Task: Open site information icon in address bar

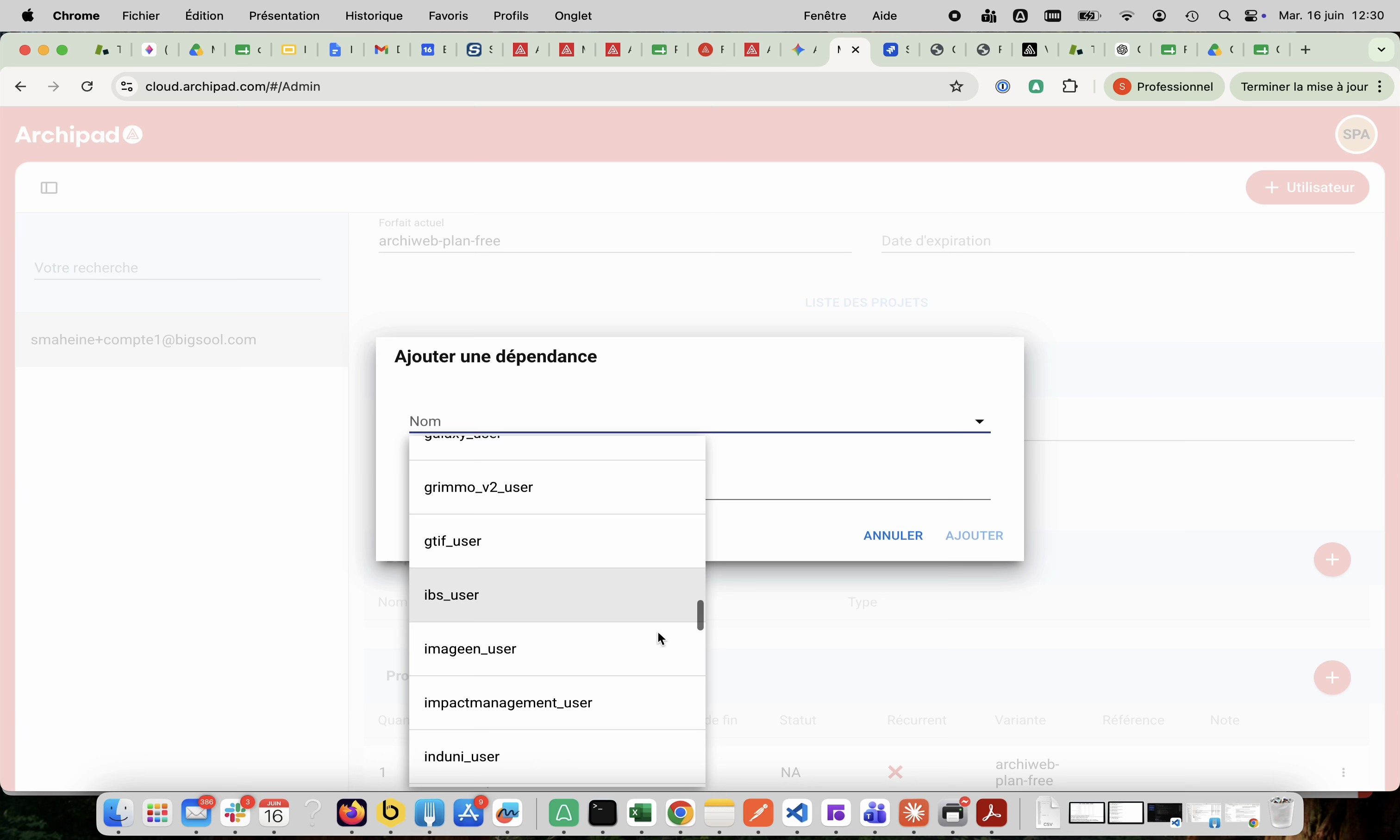Action: pos(127,87)
